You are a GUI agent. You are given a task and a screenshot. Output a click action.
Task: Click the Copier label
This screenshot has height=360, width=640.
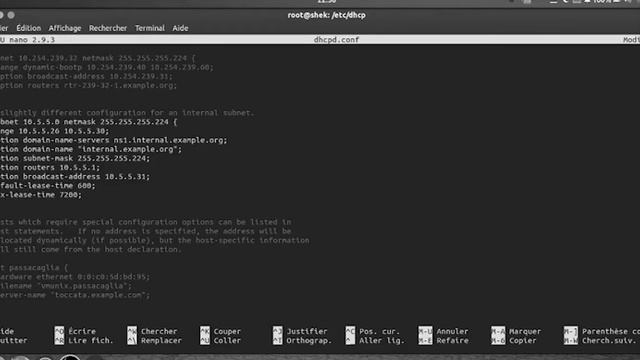click(522, 340)
